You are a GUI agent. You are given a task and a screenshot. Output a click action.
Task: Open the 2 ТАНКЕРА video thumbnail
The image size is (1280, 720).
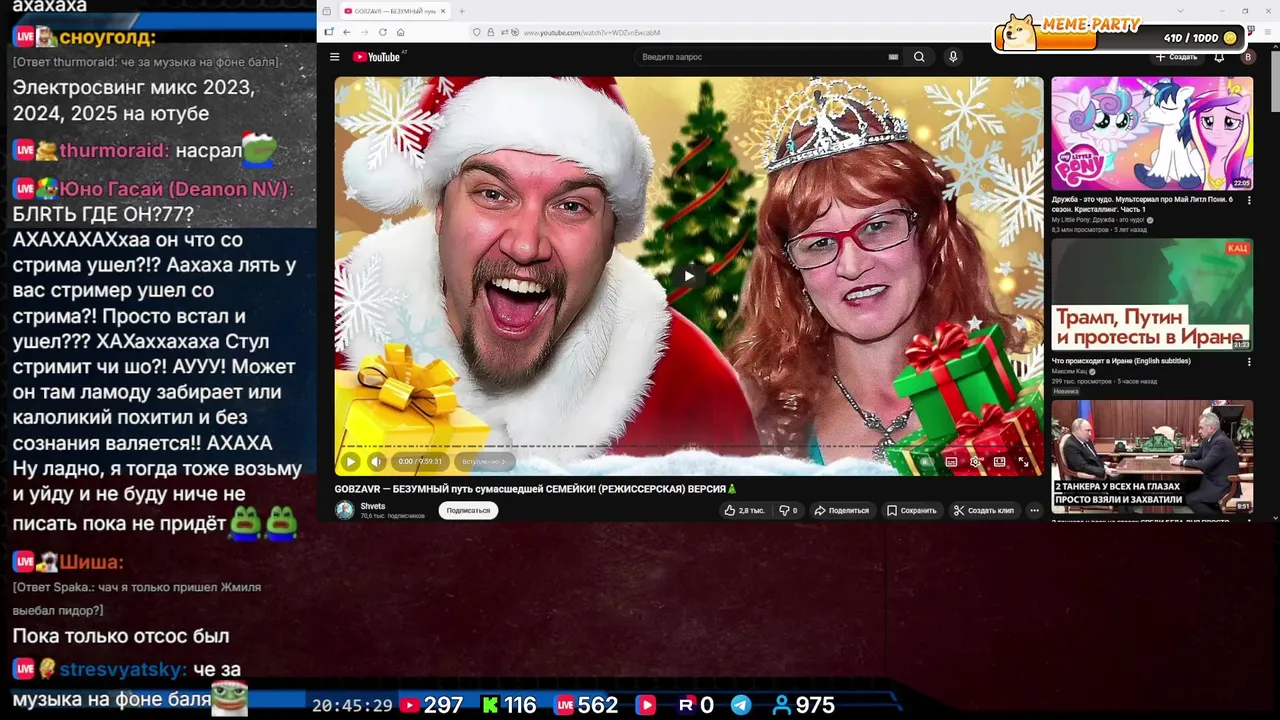(1152, 457)
